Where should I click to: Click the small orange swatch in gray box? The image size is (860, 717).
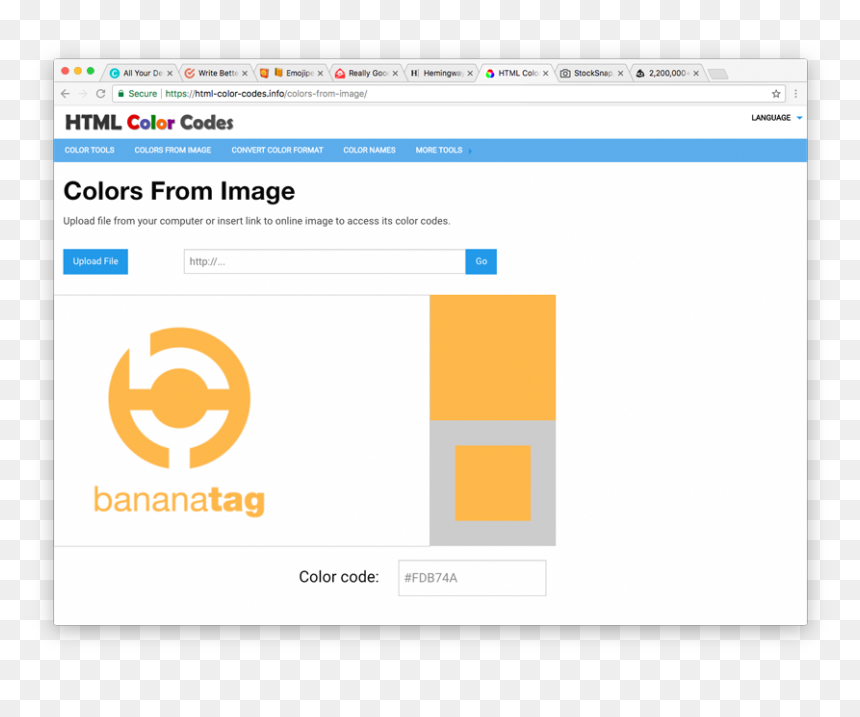493,483
